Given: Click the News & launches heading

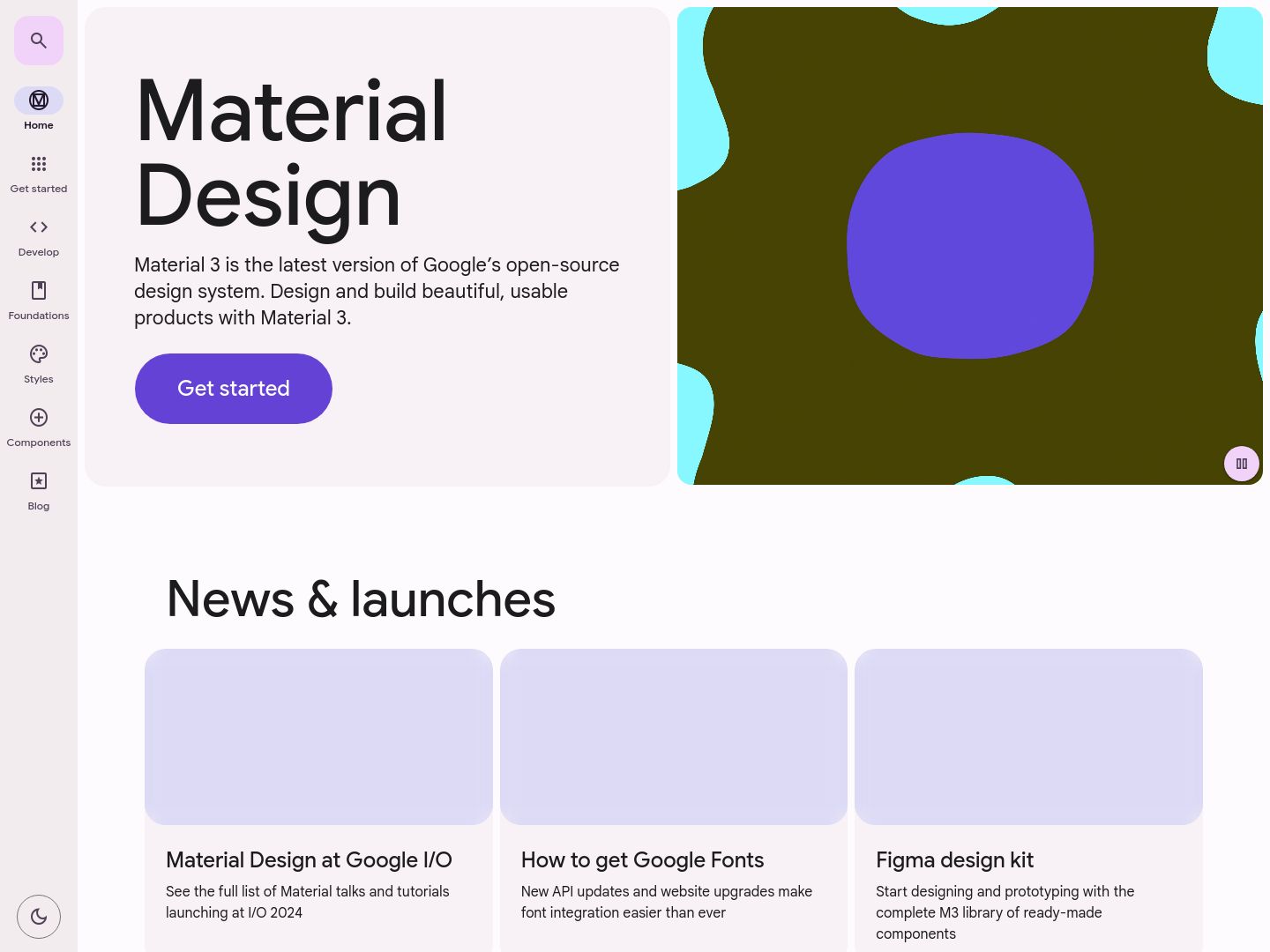Looking at the screenshot, I should (361, 599).
